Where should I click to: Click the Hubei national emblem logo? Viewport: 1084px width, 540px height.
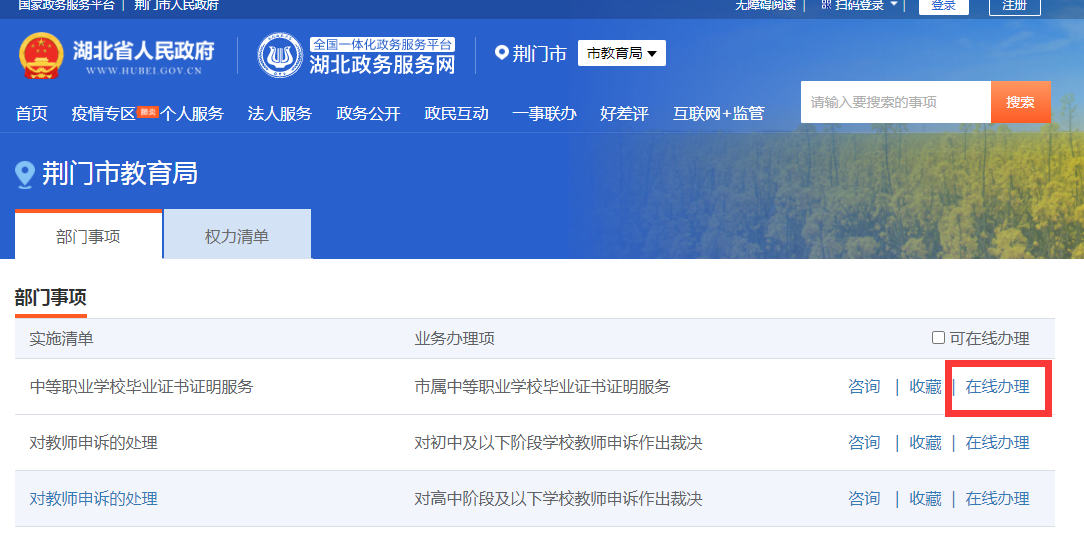(x=41, y=56)
